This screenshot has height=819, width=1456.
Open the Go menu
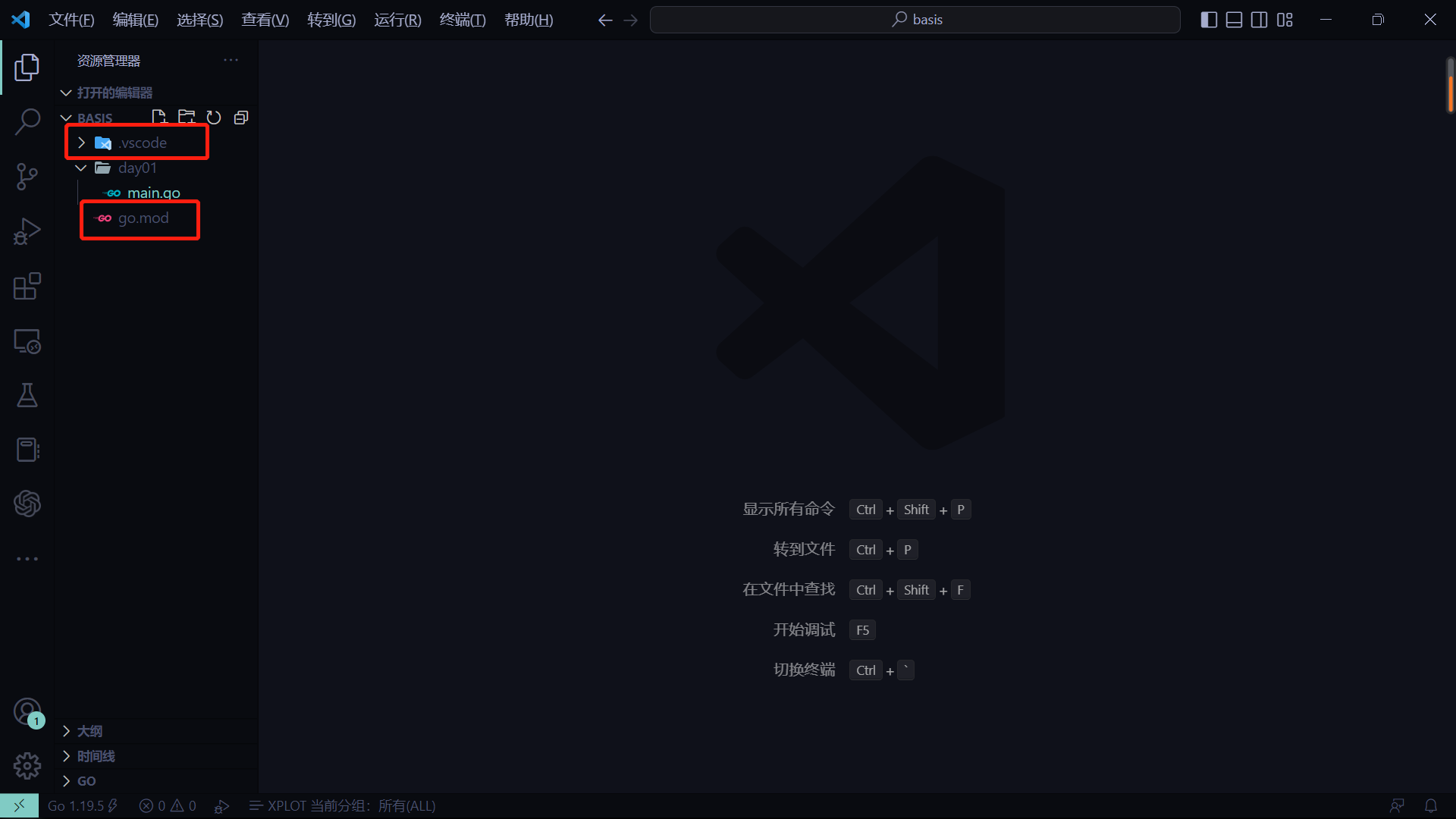[x=331, y=20]
